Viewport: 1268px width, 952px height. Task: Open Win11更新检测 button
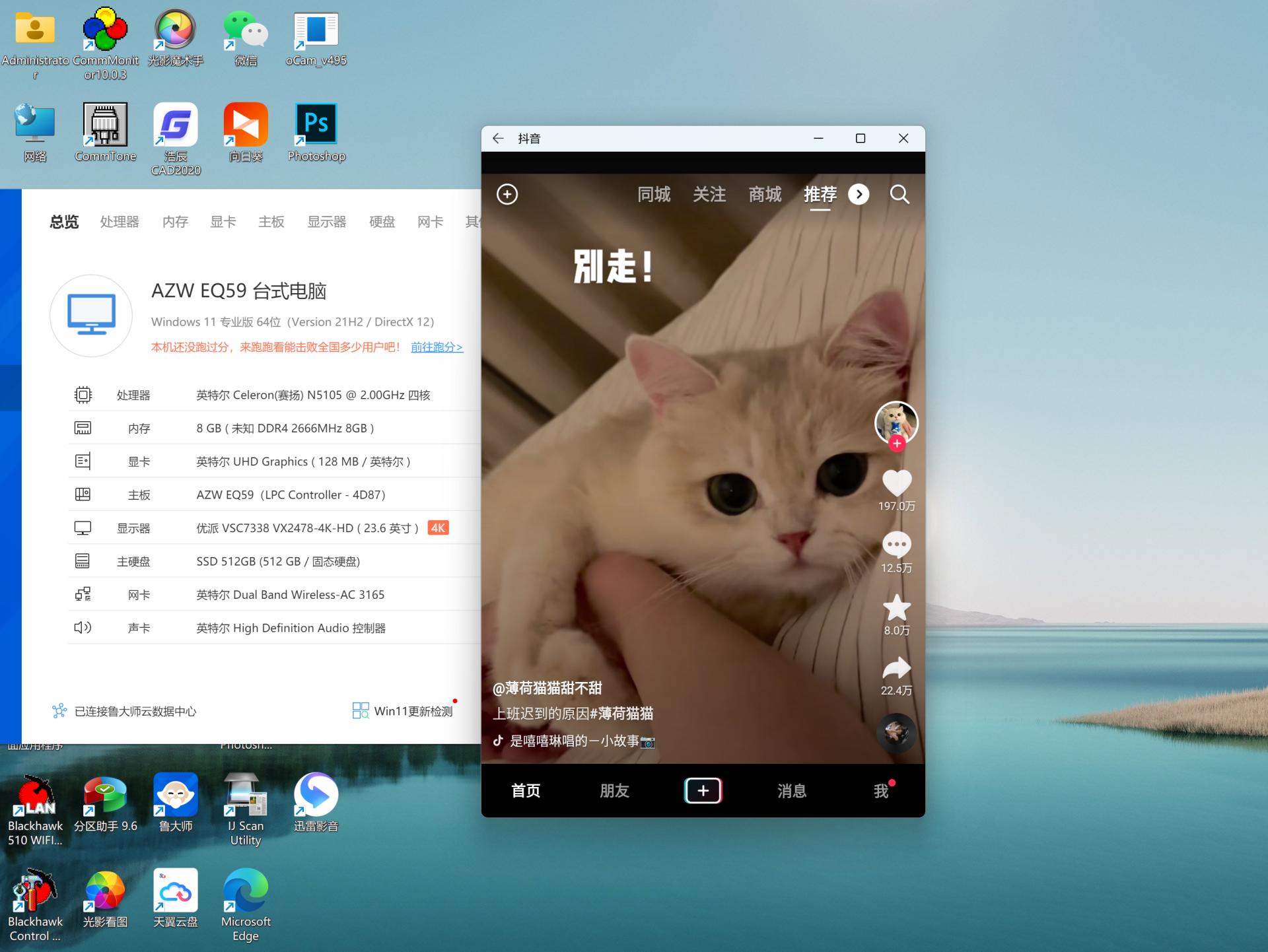[x=404, y=711]
